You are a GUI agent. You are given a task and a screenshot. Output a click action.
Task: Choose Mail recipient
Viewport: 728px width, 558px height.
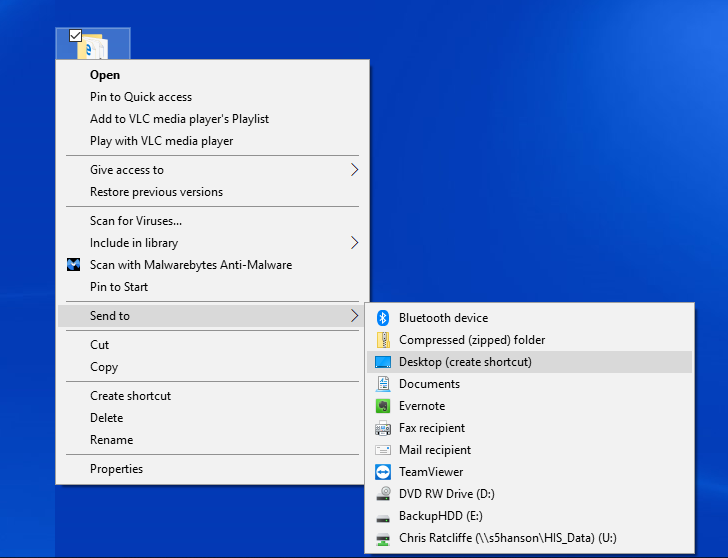tap(530, 450)
